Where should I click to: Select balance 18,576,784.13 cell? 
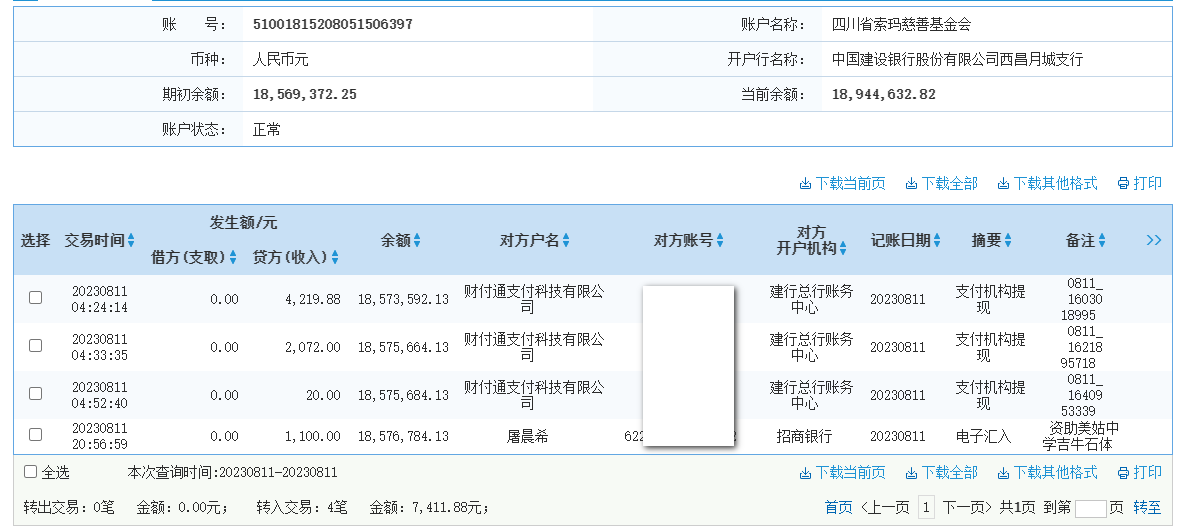(x=403, y=436)
